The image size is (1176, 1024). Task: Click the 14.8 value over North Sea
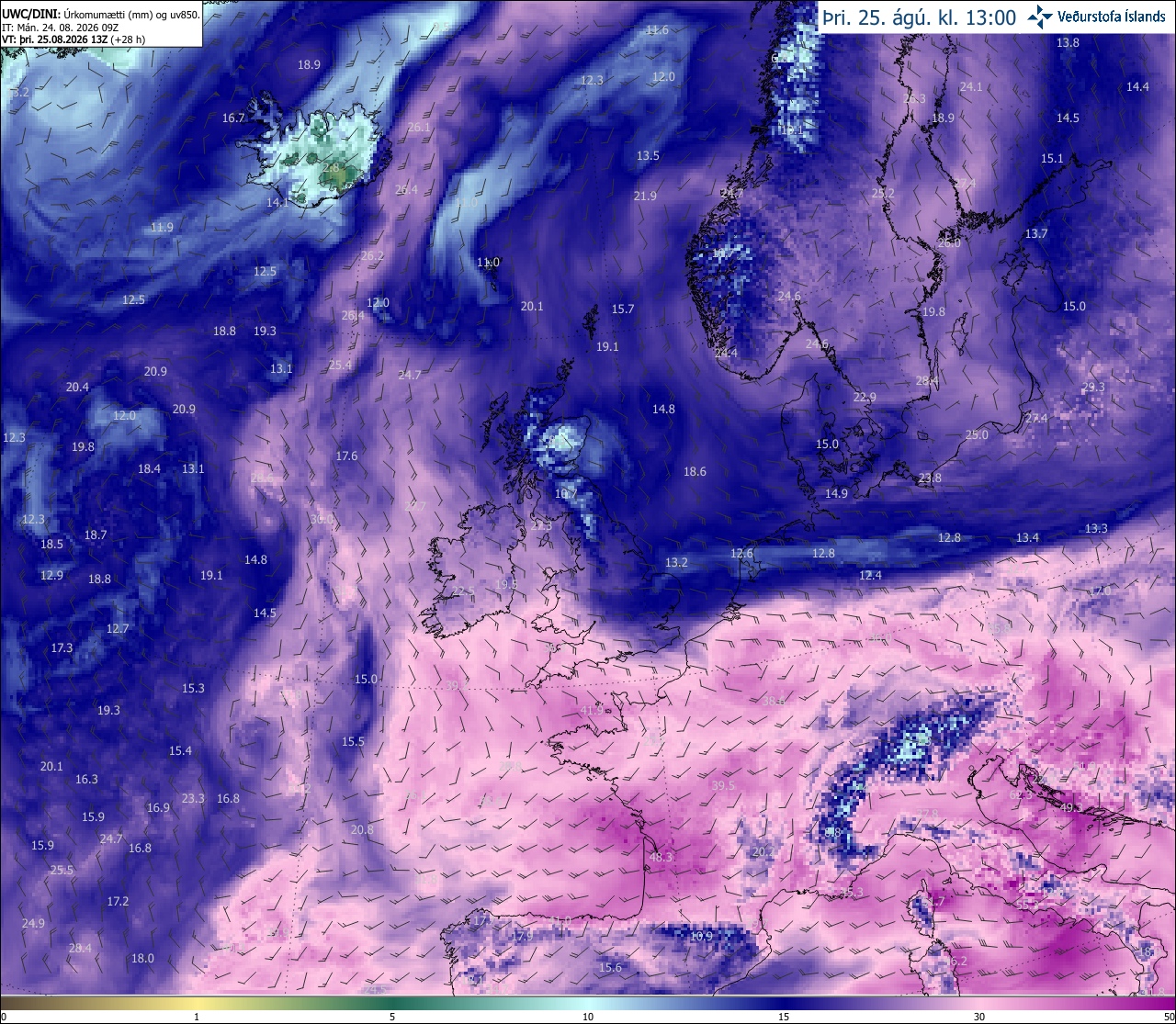pos(663,409)
